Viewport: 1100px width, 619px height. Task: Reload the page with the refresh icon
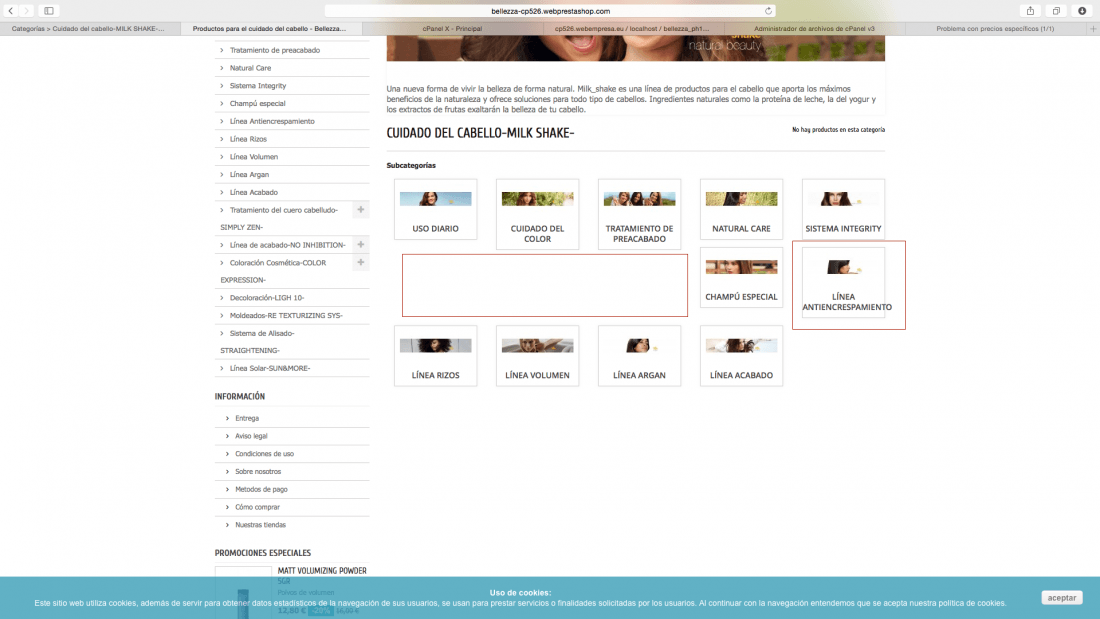tap(768, 11)
